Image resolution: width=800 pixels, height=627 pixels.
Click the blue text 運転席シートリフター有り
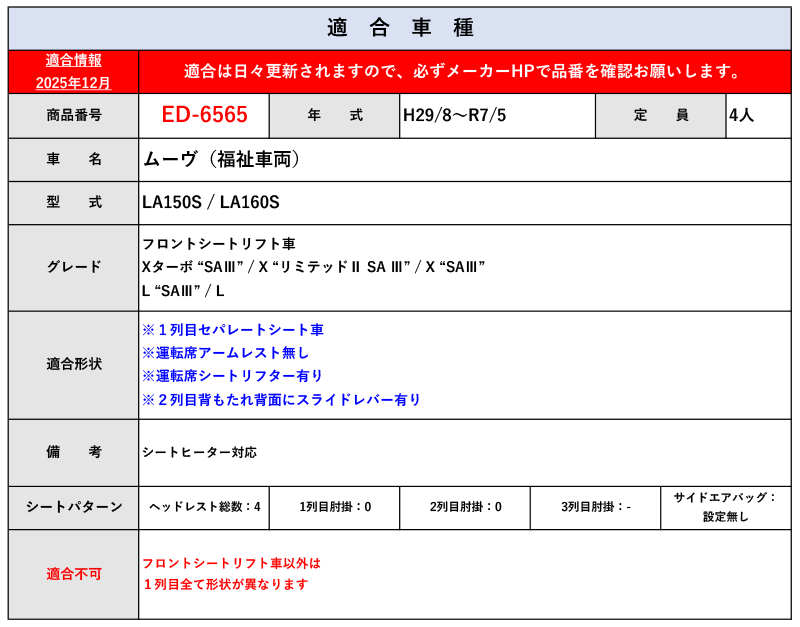[232, 376]
